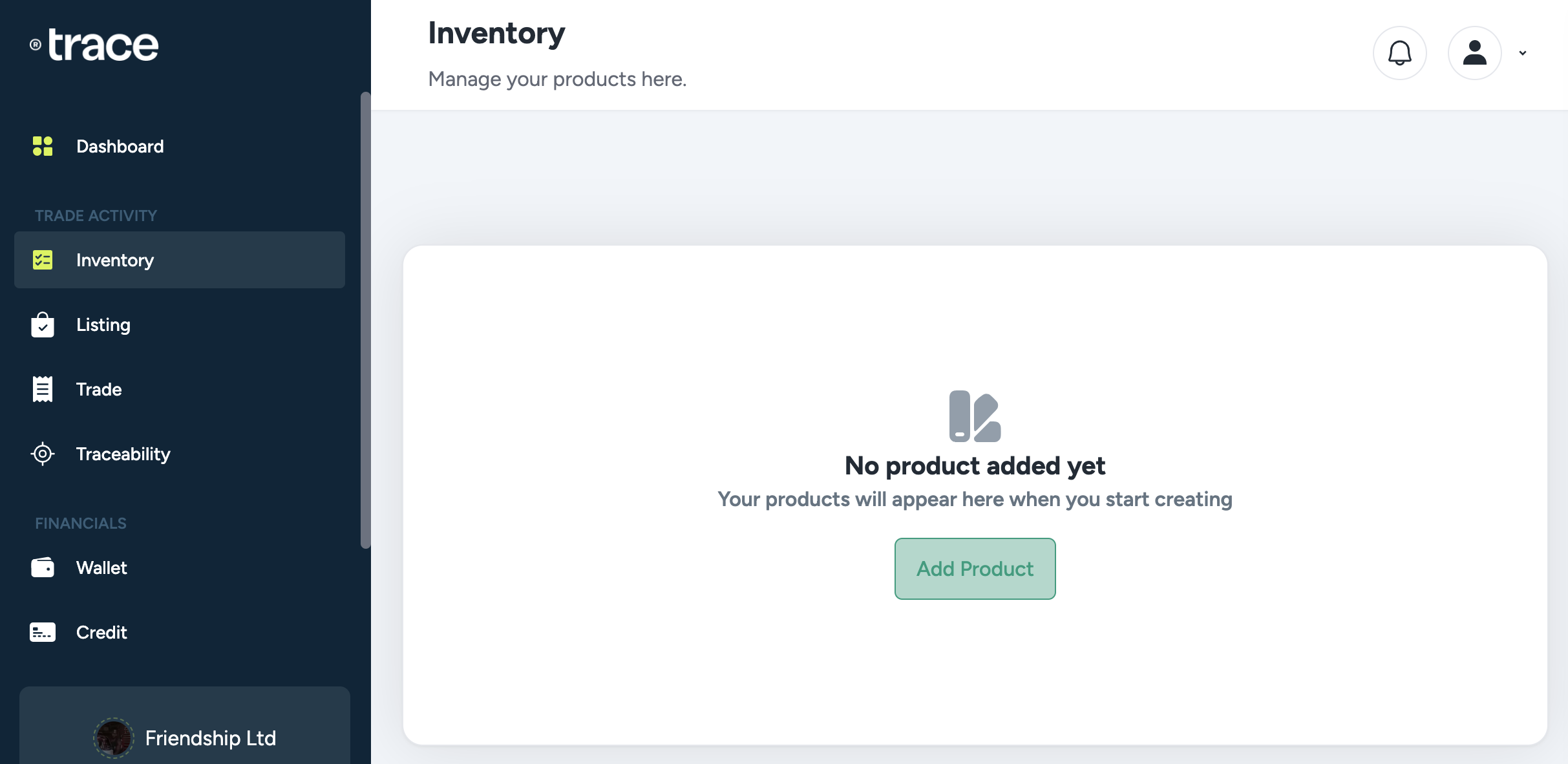Click the Friendship Ltd company name
The width and height of the screenshot is (1568, 764).
click(x=211, y=738)
